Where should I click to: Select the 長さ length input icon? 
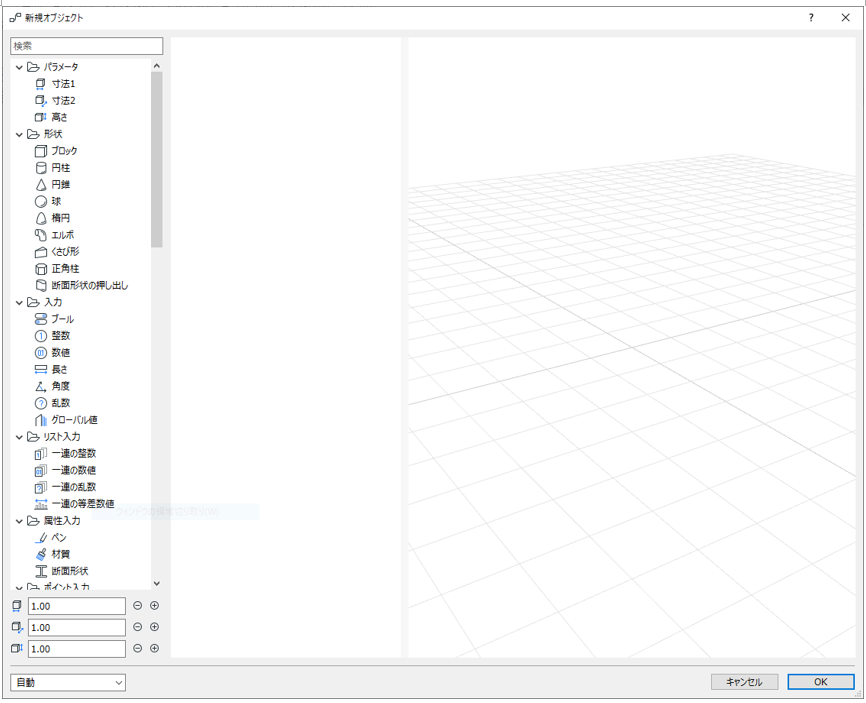[40, 369]
